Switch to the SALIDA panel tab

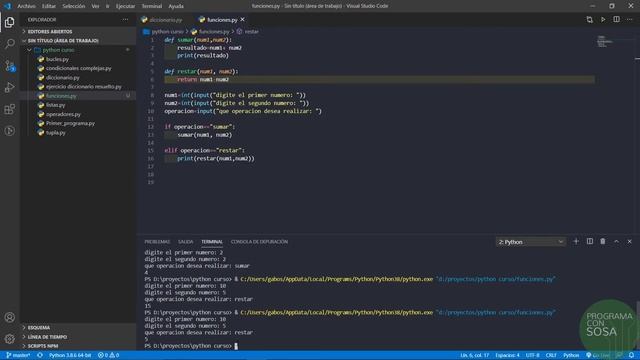click(185, 242)
